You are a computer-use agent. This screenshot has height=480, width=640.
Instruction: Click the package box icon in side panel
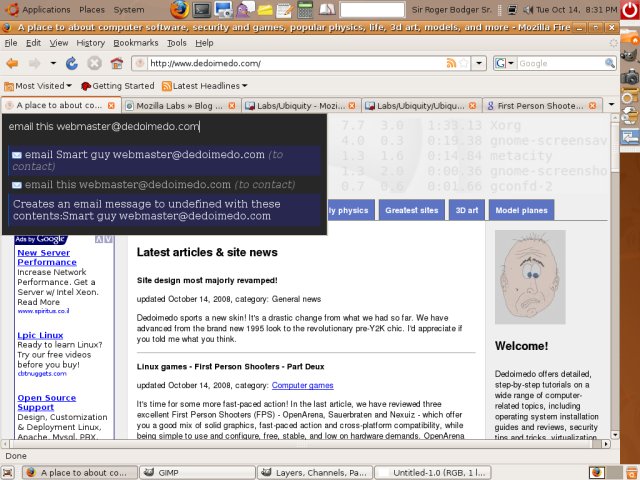629,117
